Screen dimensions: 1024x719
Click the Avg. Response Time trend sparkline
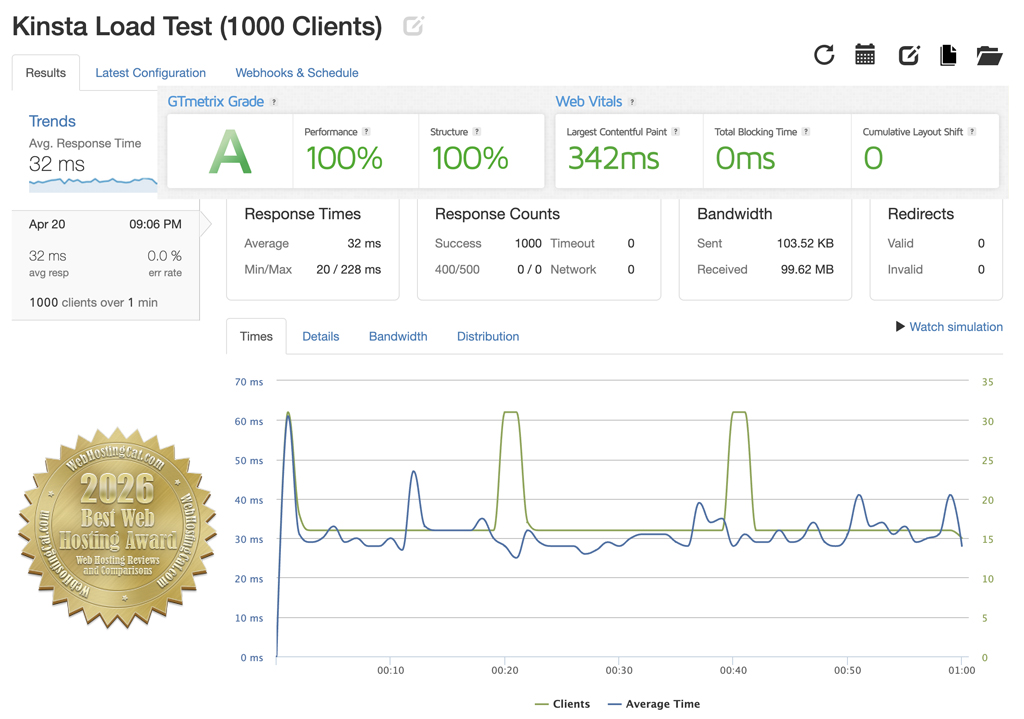click(x=93, y=184)
